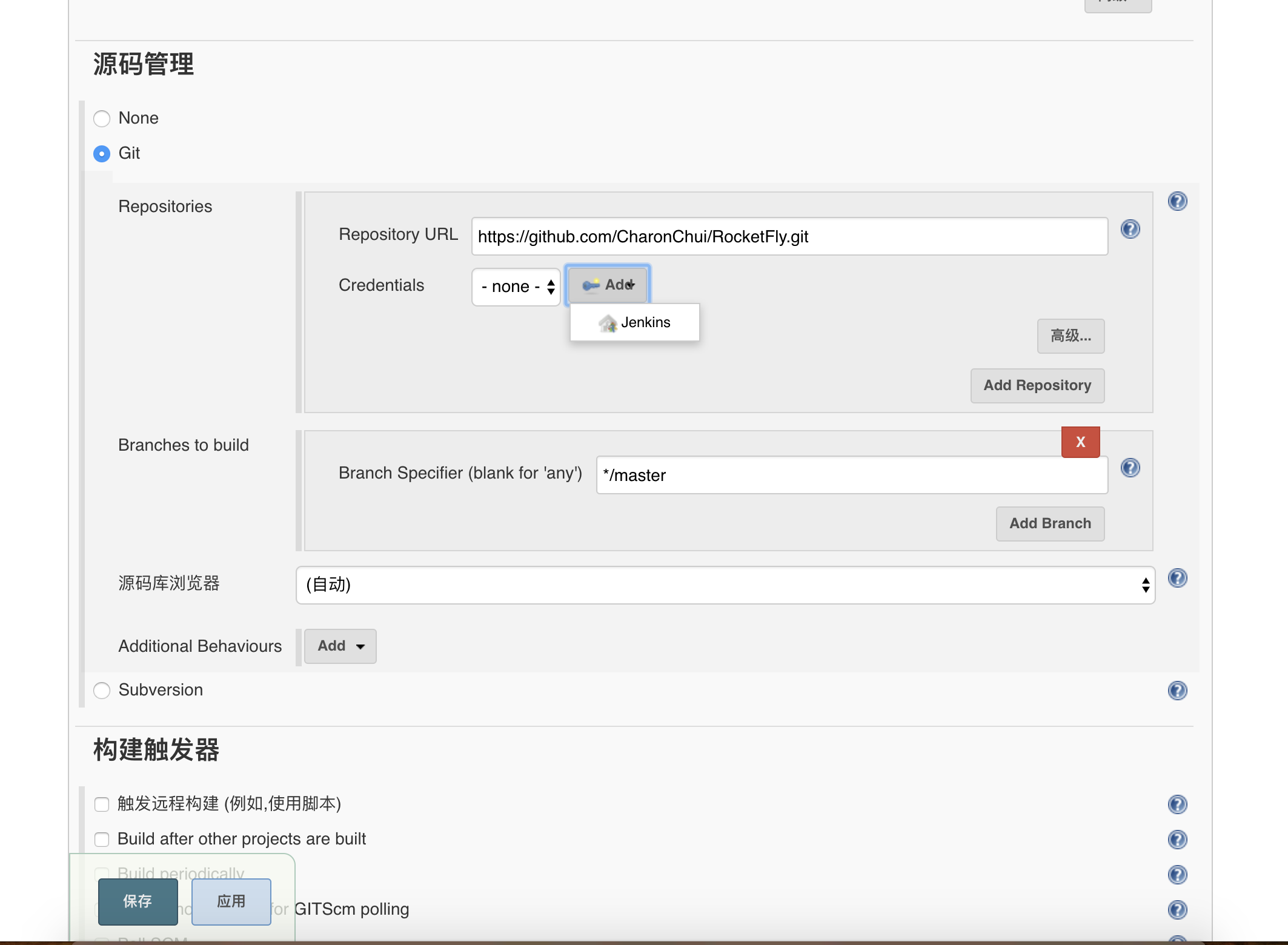1288x945 pixels.
Task: Select the Subversion radio button
Action: click(102, 691)
